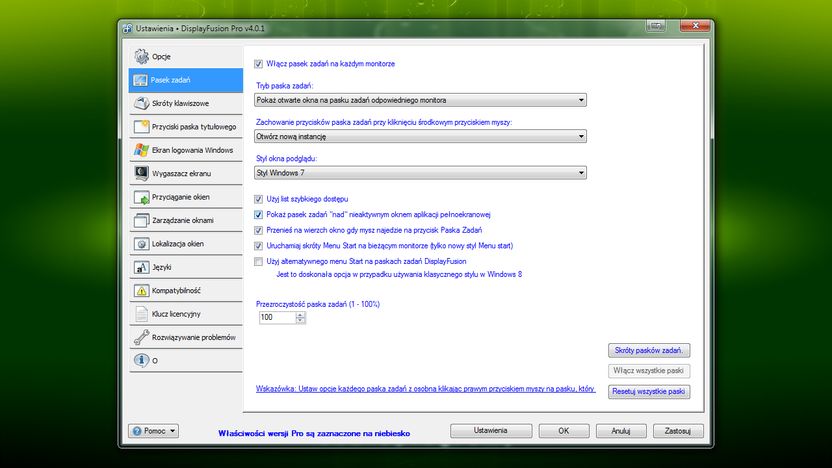Click Resetuj wszystkie paski button
Screen dimensions: 832x468
649,392
